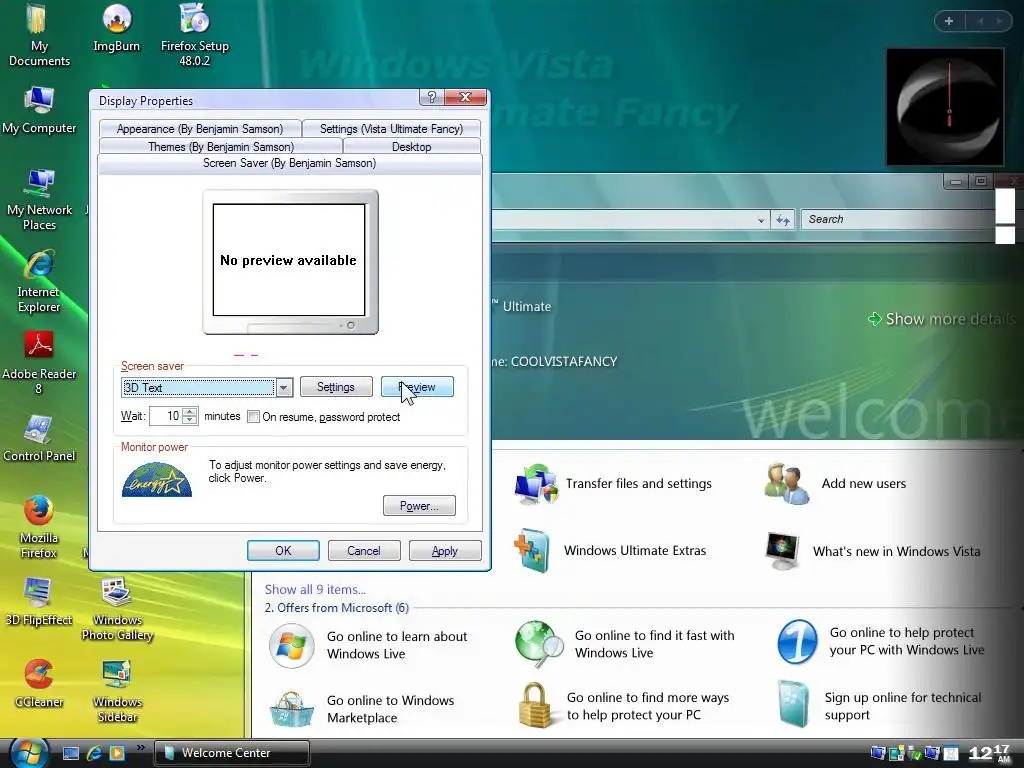
Task: Switch to Themes (By Benjamin Samson) tab
Action: point(221,146)
